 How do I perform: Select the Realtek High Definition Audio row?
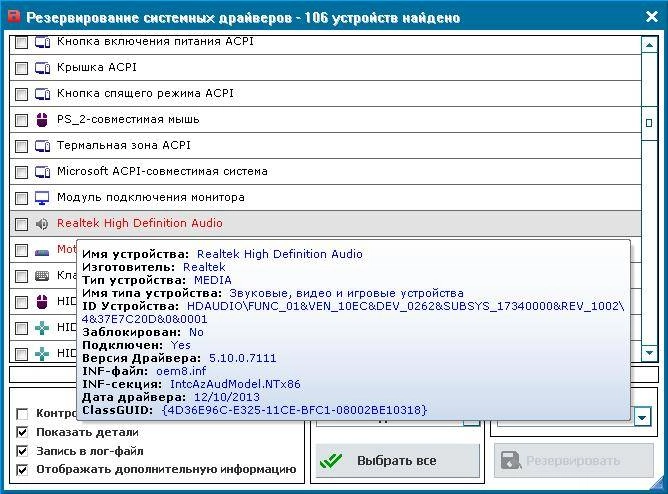[325, 224]
